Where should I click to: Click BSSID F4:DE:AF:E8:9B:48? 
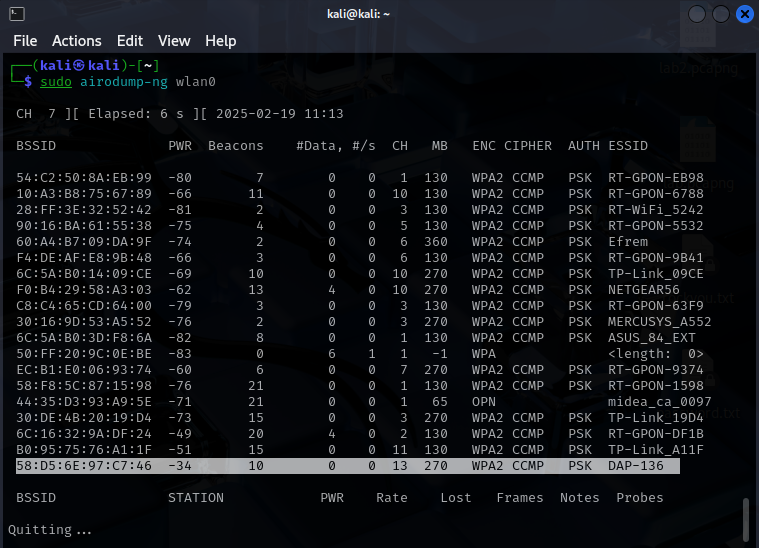(x=84, y=258)
